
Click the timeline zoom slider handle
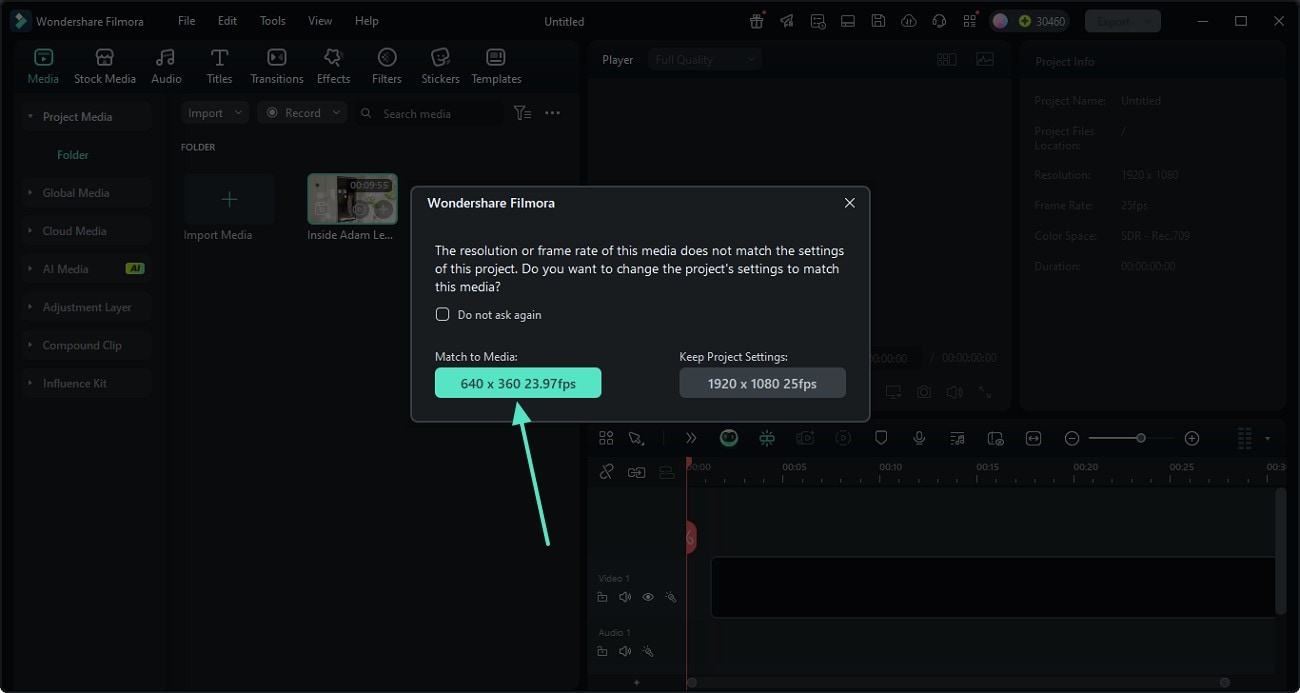click(1141, 438)
